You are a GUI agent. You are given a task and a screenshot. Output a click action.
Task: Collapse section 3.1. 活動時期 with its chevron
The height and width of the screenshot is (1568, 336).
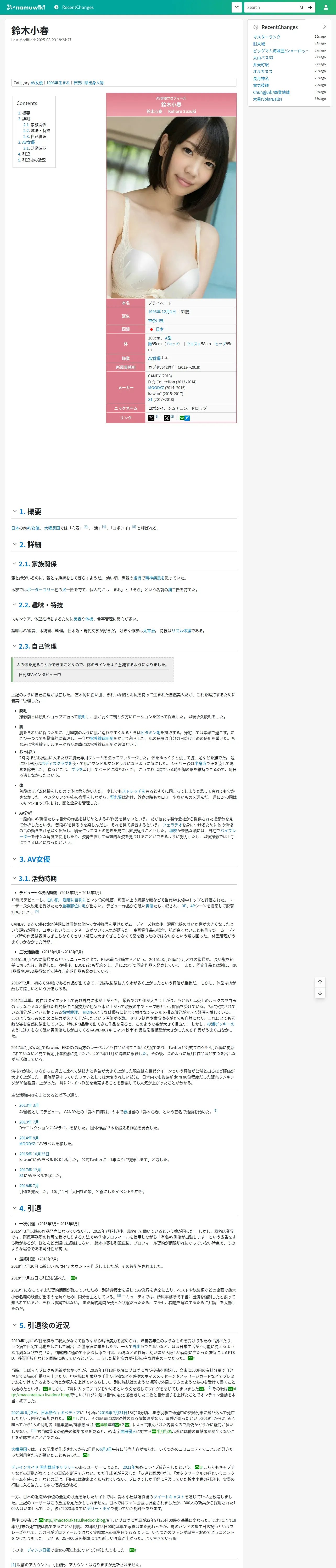[x=14, y=878]
